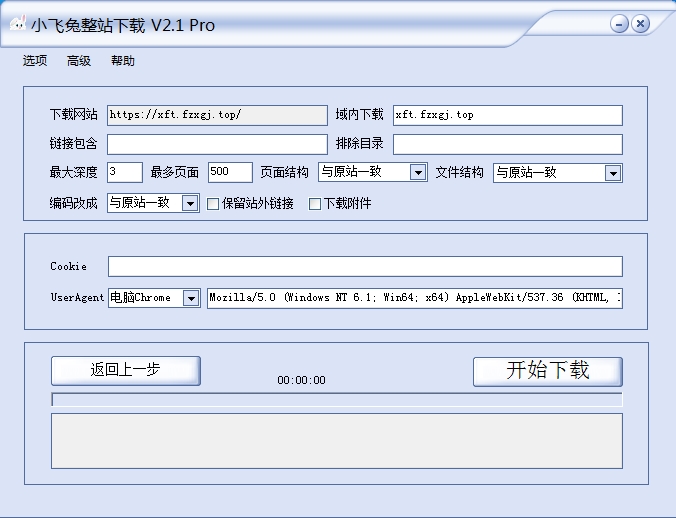Click the 最大深度 field showing 3
This screenshot has height=518, width=676.
[x=124, y=172]
